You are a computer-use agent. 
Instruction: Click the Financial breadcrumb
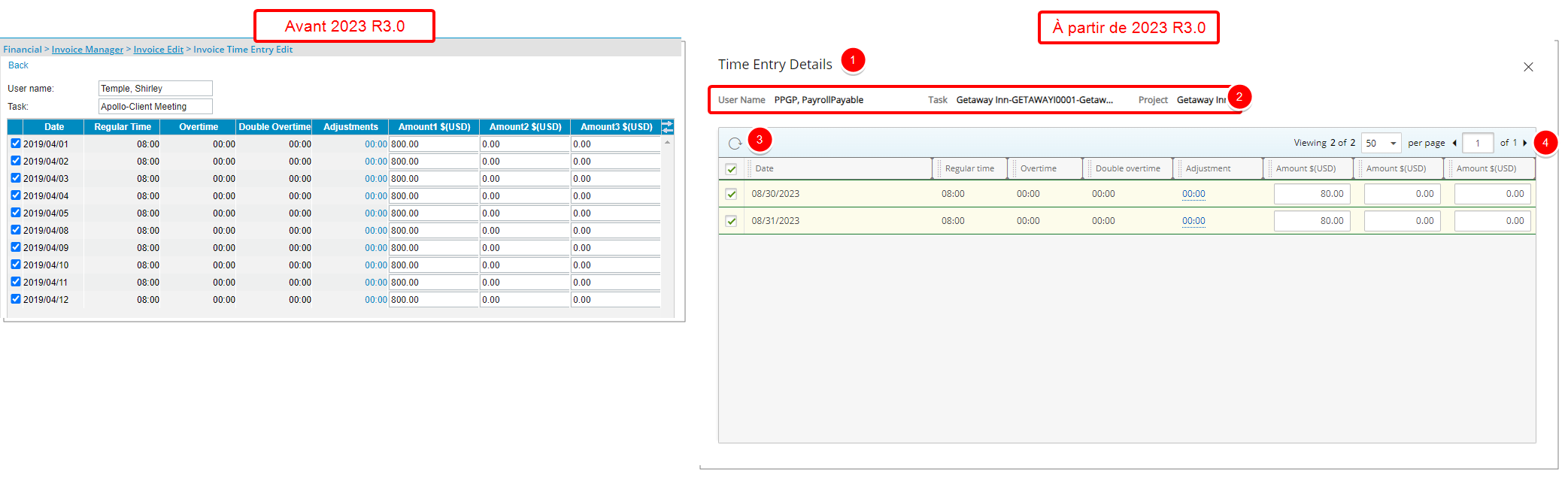tap(23, 50)
